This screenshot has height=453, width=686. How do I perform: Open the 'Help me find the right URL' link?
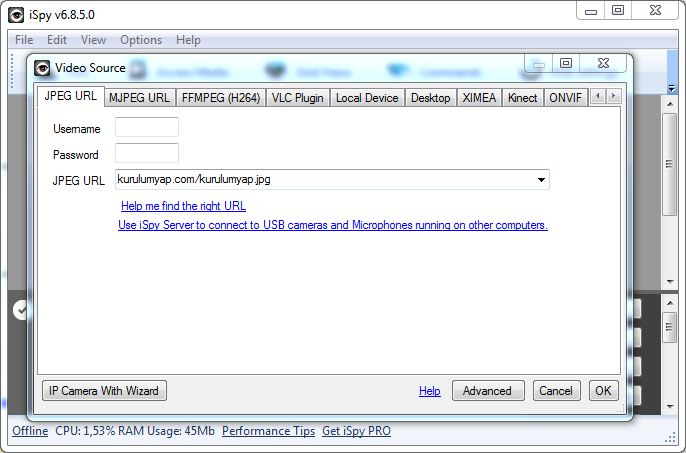[x=183, y=206]
